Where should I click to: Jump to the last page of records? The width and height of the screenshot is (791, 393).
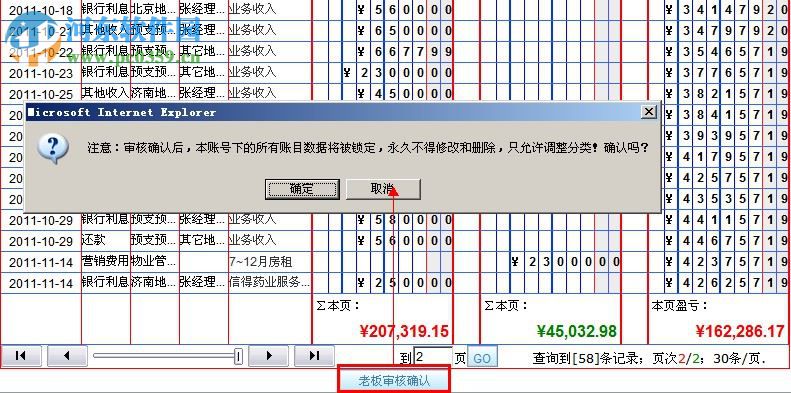[314, 356]
